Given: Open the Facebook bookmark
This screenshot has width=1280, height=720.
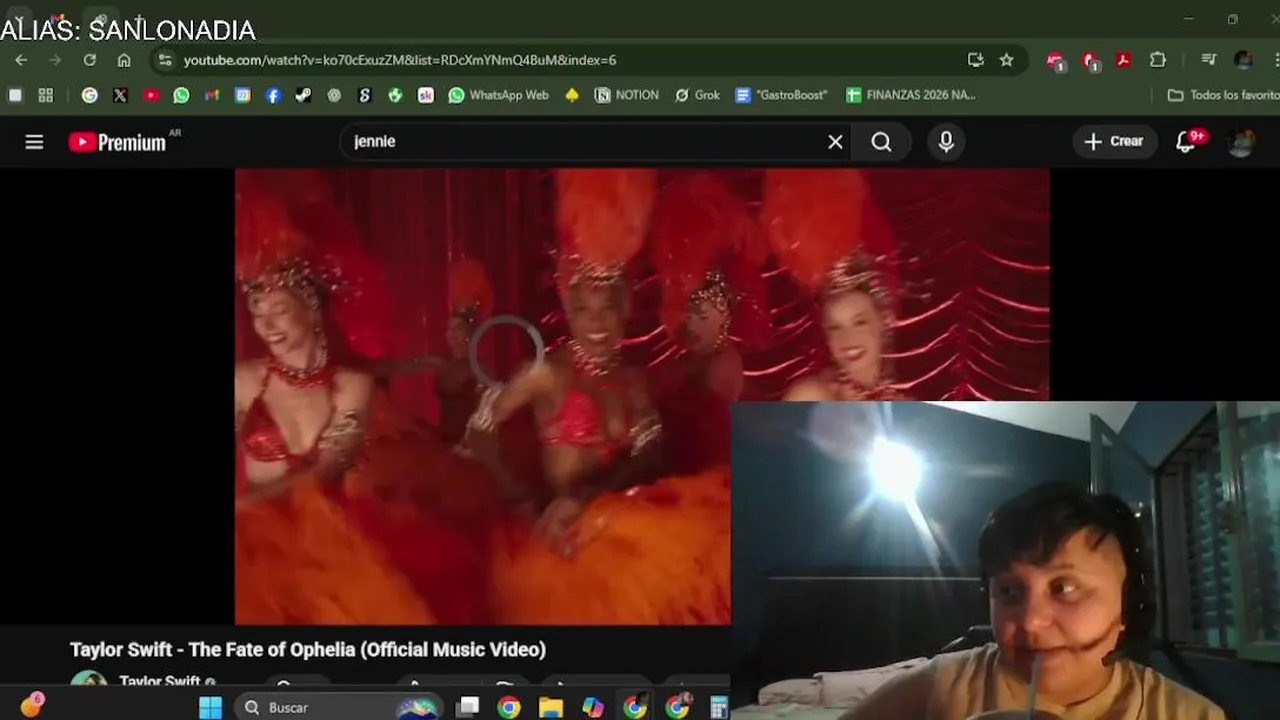Looking at the screenshot, I should [x=273, y=95].
